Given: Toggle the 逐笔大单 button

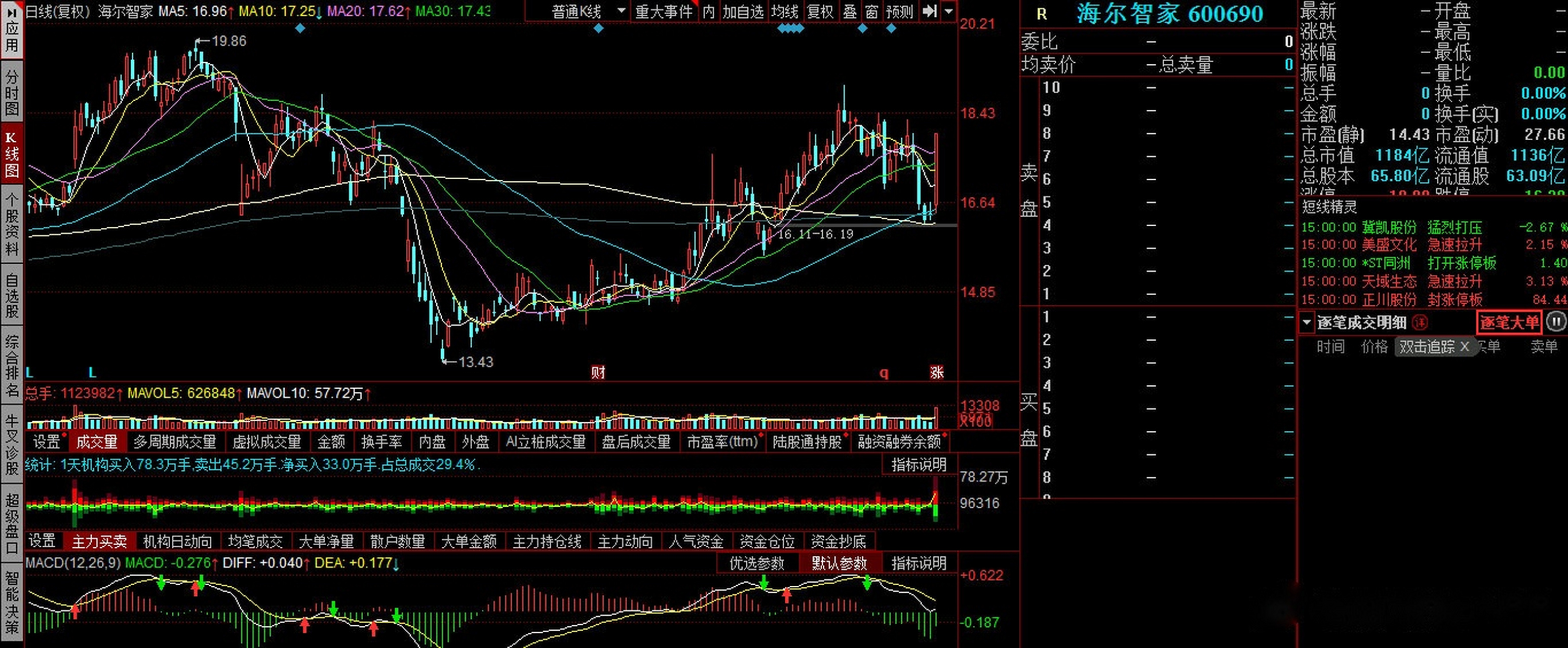Looking at the screenshot, I should point(1510,322).
